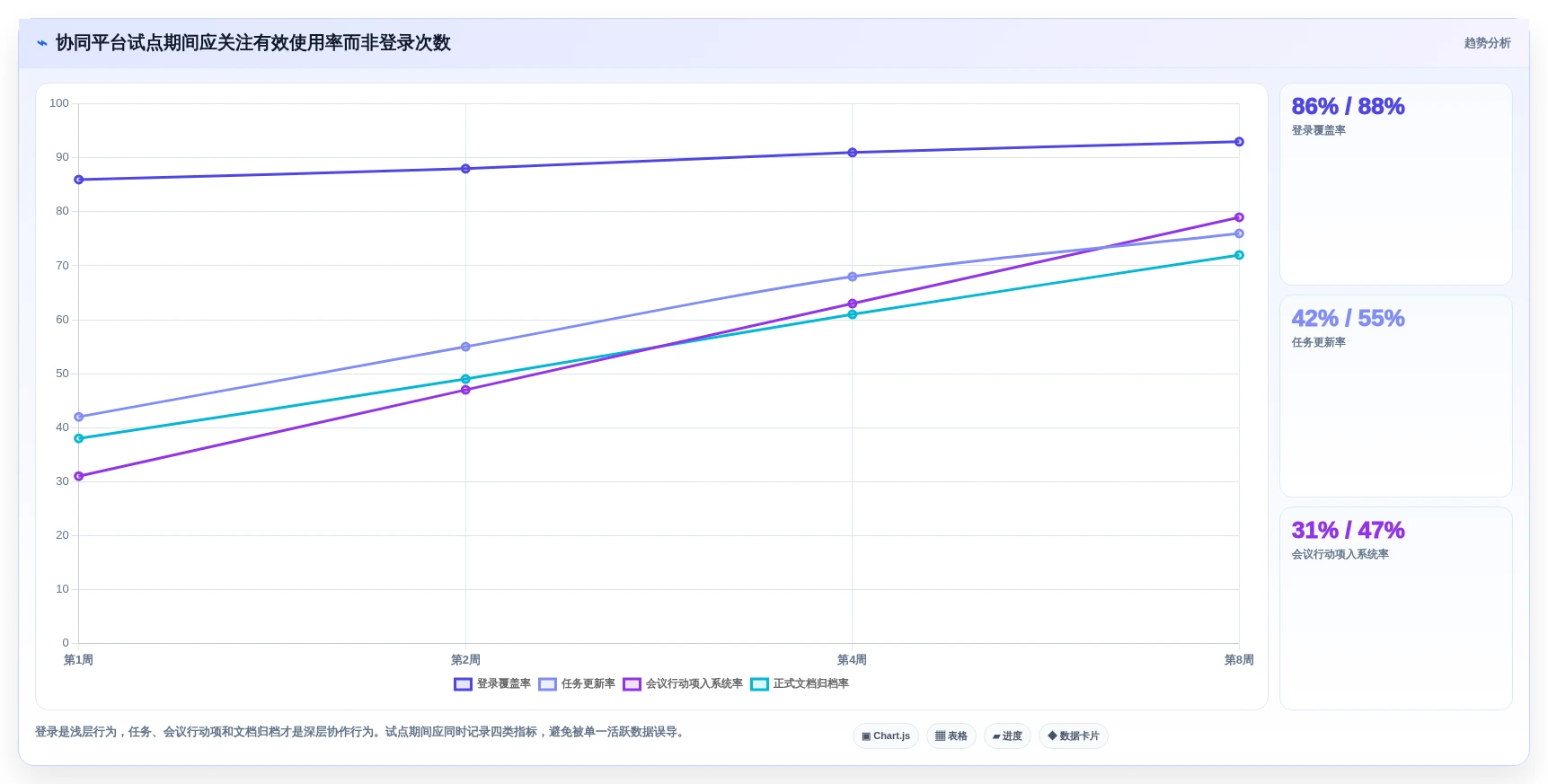
Task: Click the 进度 tag chip
Action: click(x=1007, y=736)
